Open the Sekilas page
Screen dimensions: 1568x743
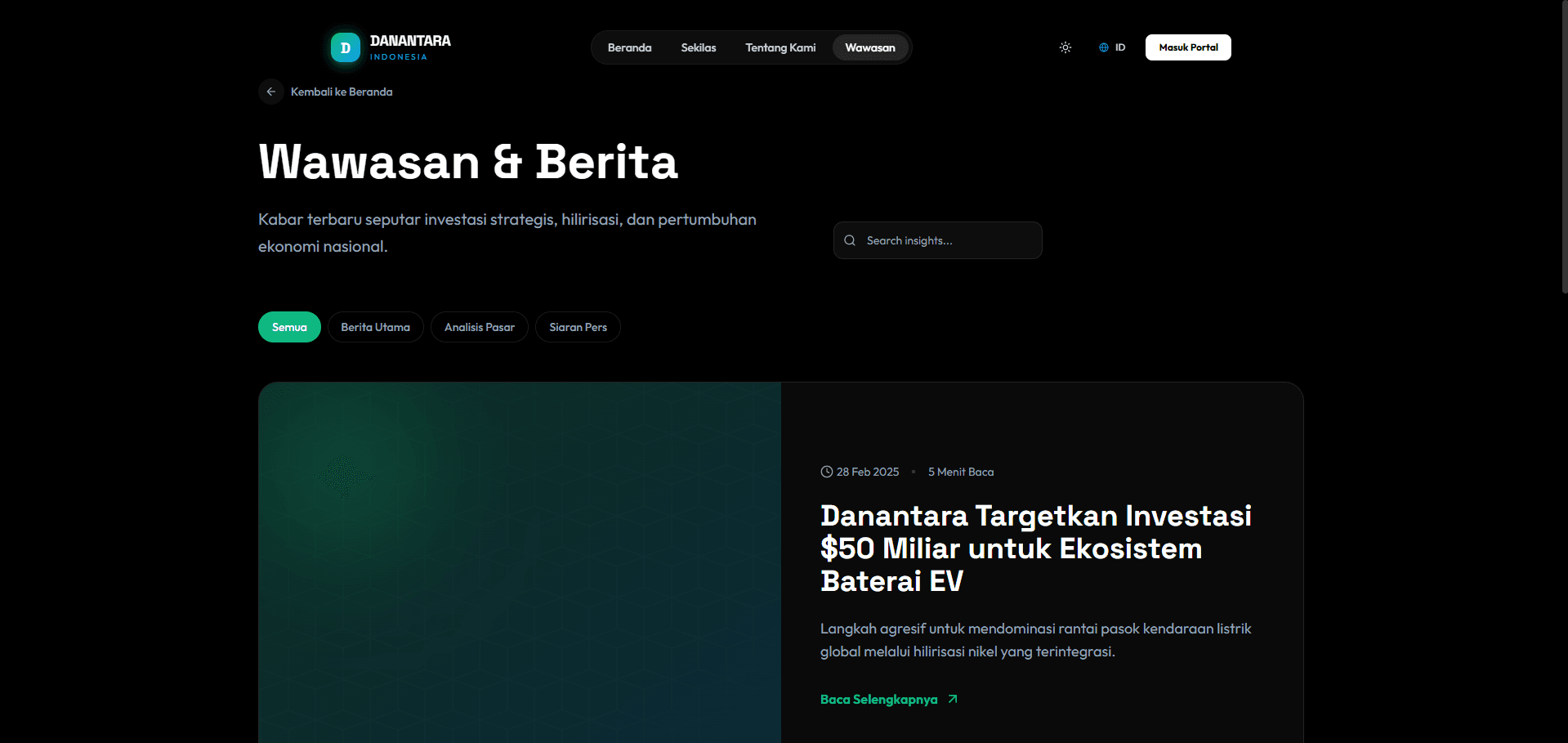(x=698, y=47)
